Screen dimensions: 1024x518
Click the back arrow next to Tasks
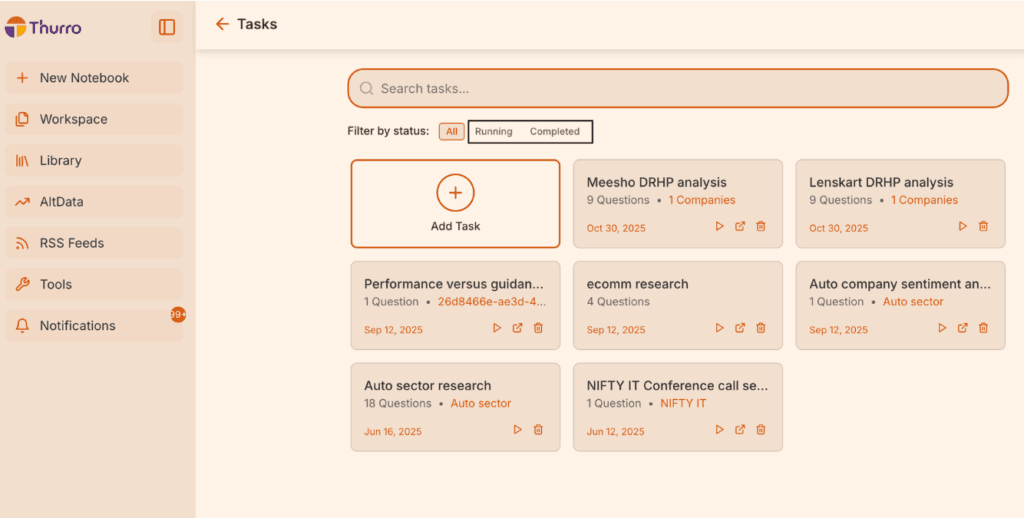coord(222,24)
